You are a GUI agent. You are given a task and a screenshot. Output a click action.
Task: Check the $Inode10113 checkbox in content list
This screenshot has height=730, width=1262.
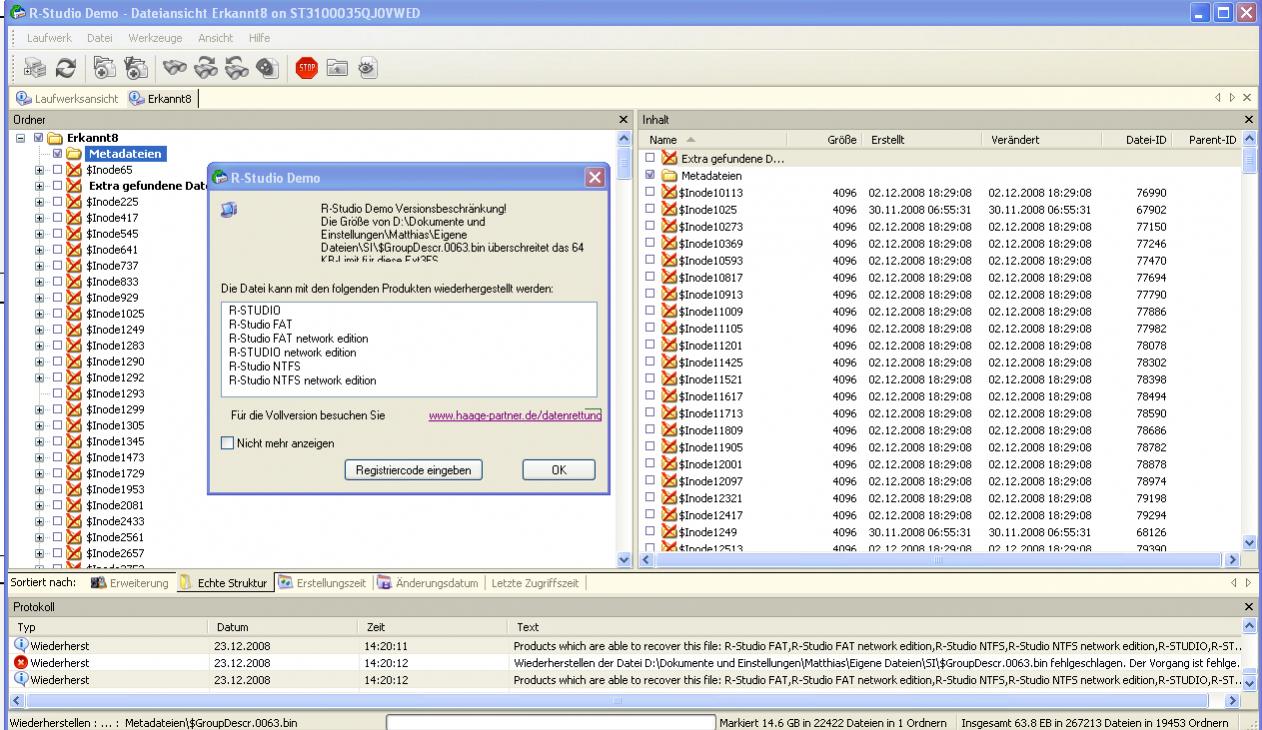pyautogui.click(x=651, y=194)
